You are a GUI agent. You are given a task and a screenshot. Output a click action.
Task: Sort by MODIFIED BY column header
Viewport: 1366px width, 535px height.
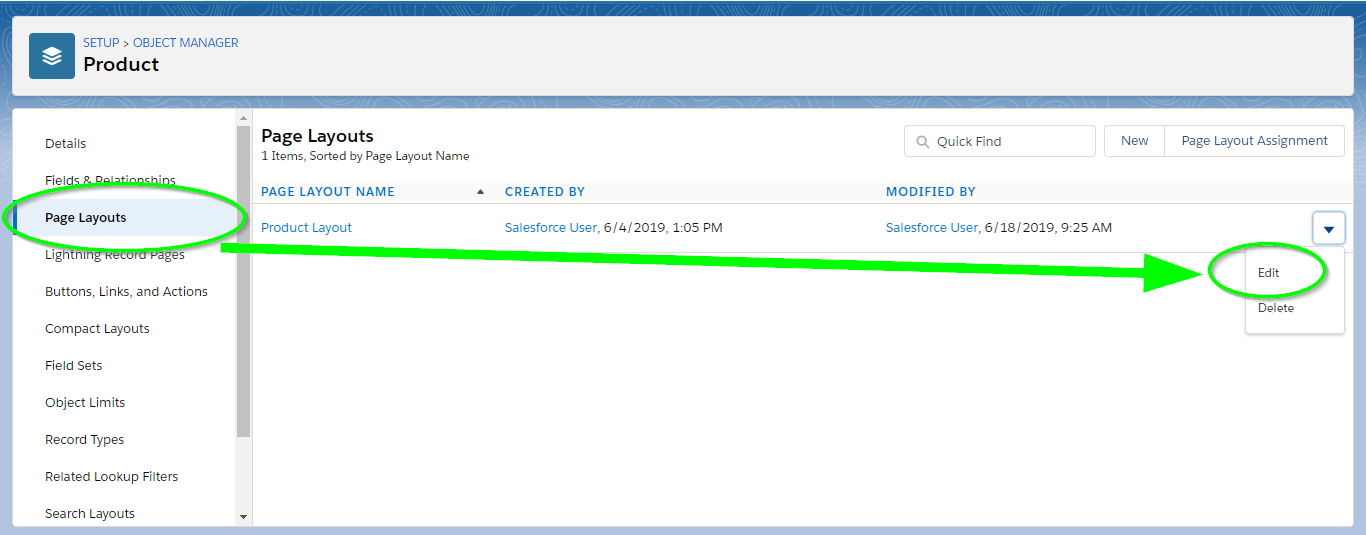click(x=931, y=191)
